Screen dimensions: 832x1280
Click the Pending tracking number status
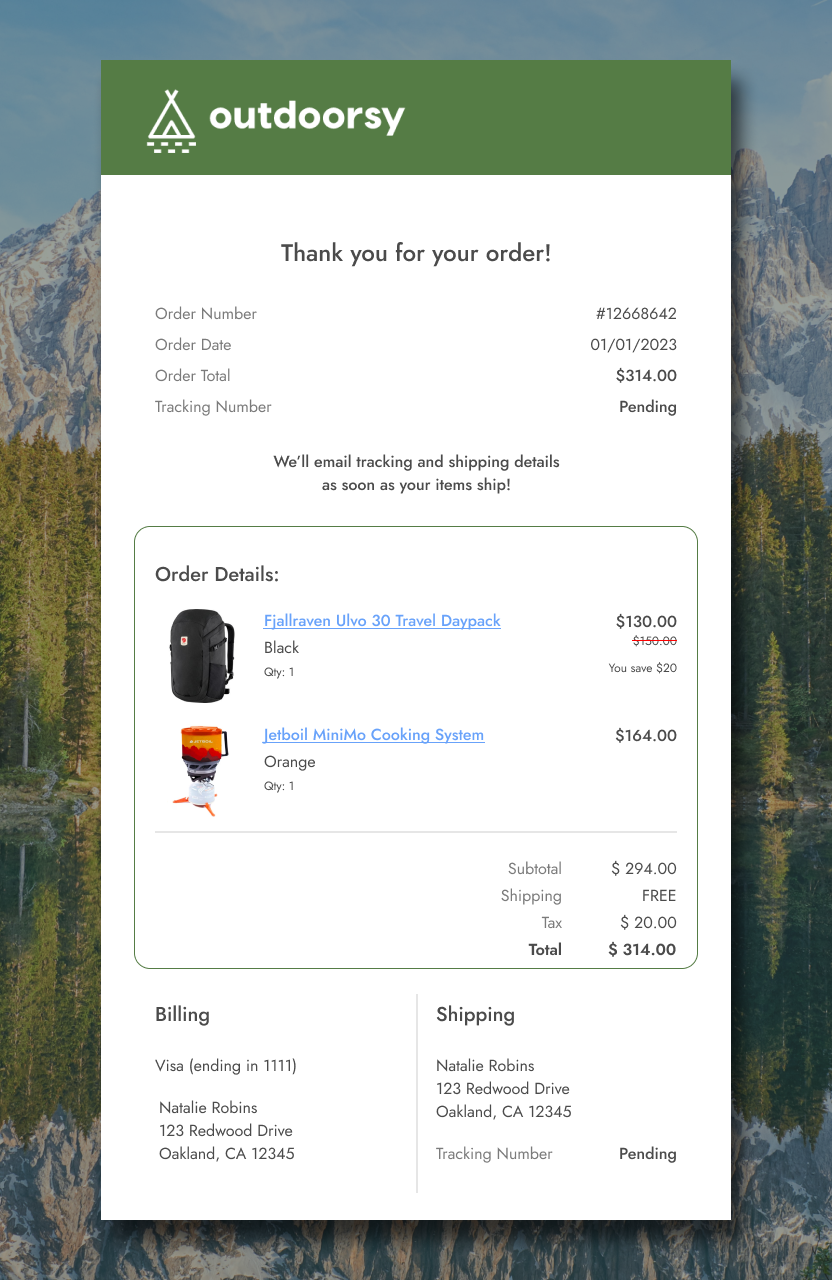tap(647, 407)
